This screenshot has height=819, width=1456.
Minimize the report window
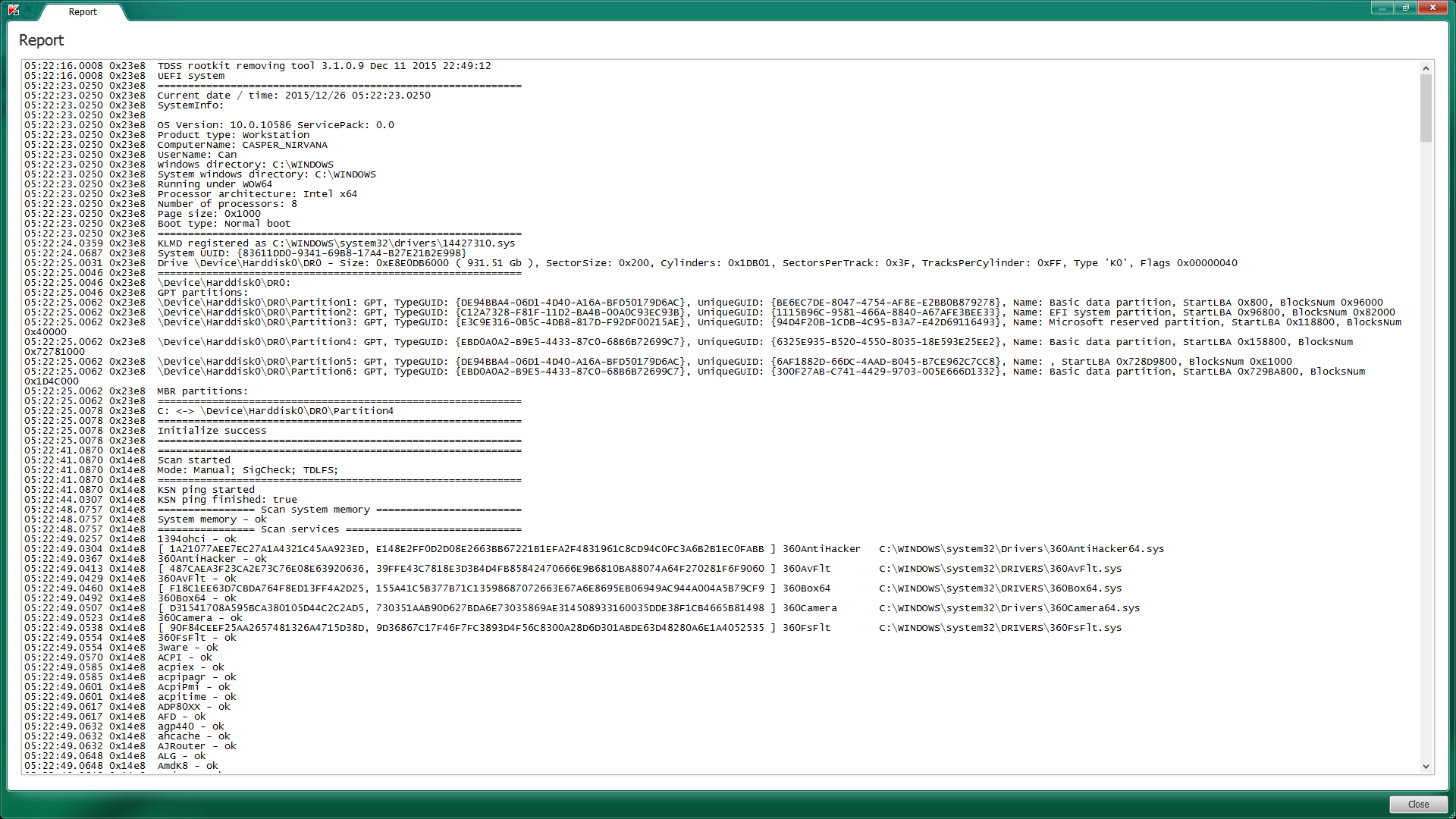click(x=1382, y=8)
